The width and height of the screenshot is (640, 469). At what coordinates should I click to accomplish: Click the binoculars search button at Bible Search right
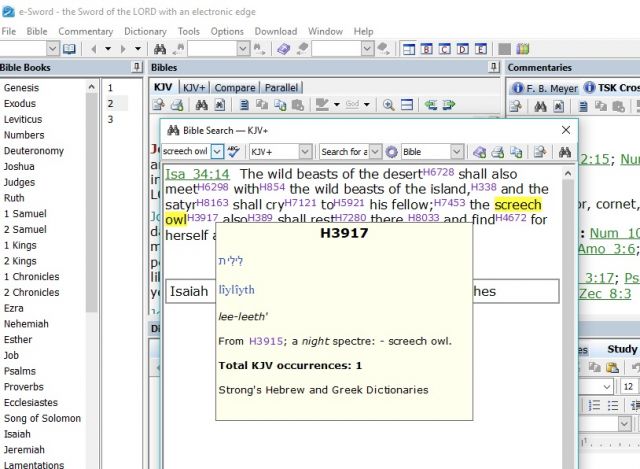tap(564, 152)
